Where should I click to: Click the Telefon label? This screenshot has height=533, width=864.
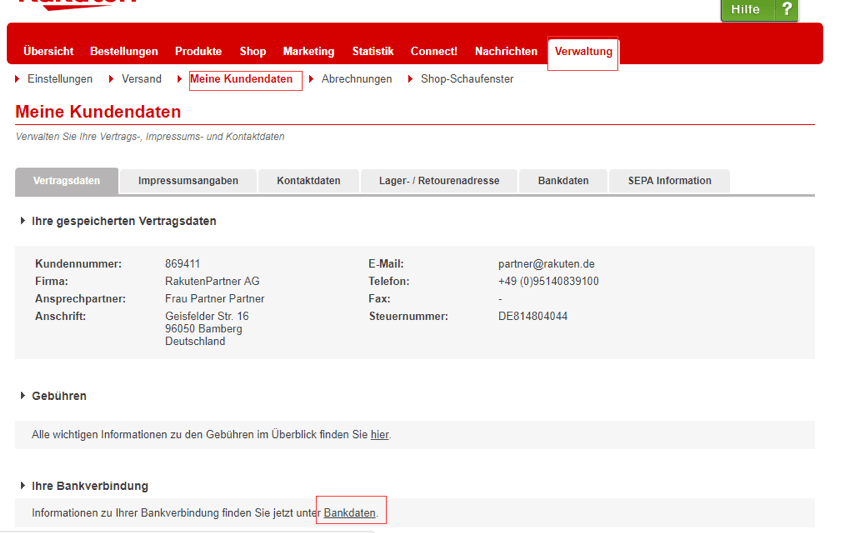(x=389, y=281)
